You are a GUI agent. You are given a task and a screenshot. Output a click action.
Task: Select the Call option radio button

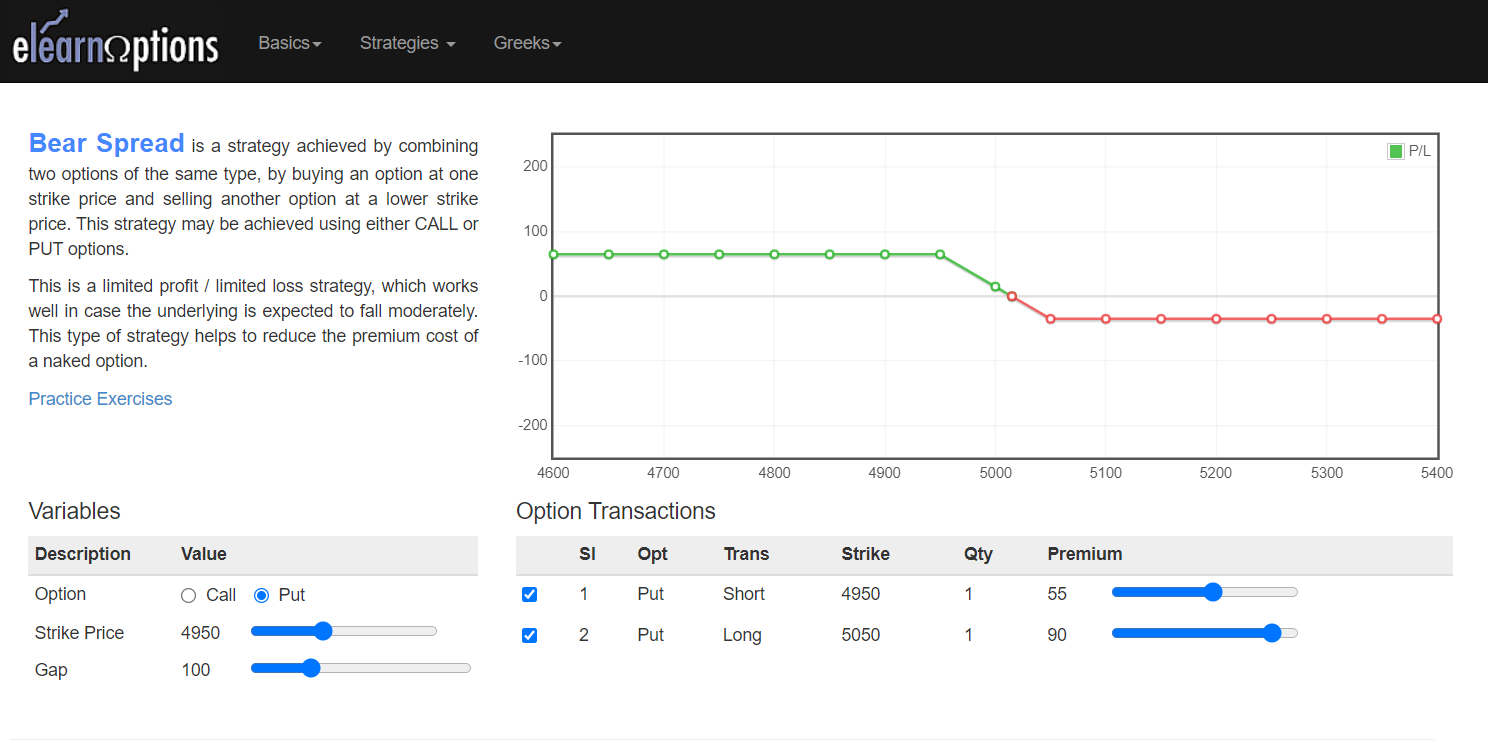pos(188,595)
